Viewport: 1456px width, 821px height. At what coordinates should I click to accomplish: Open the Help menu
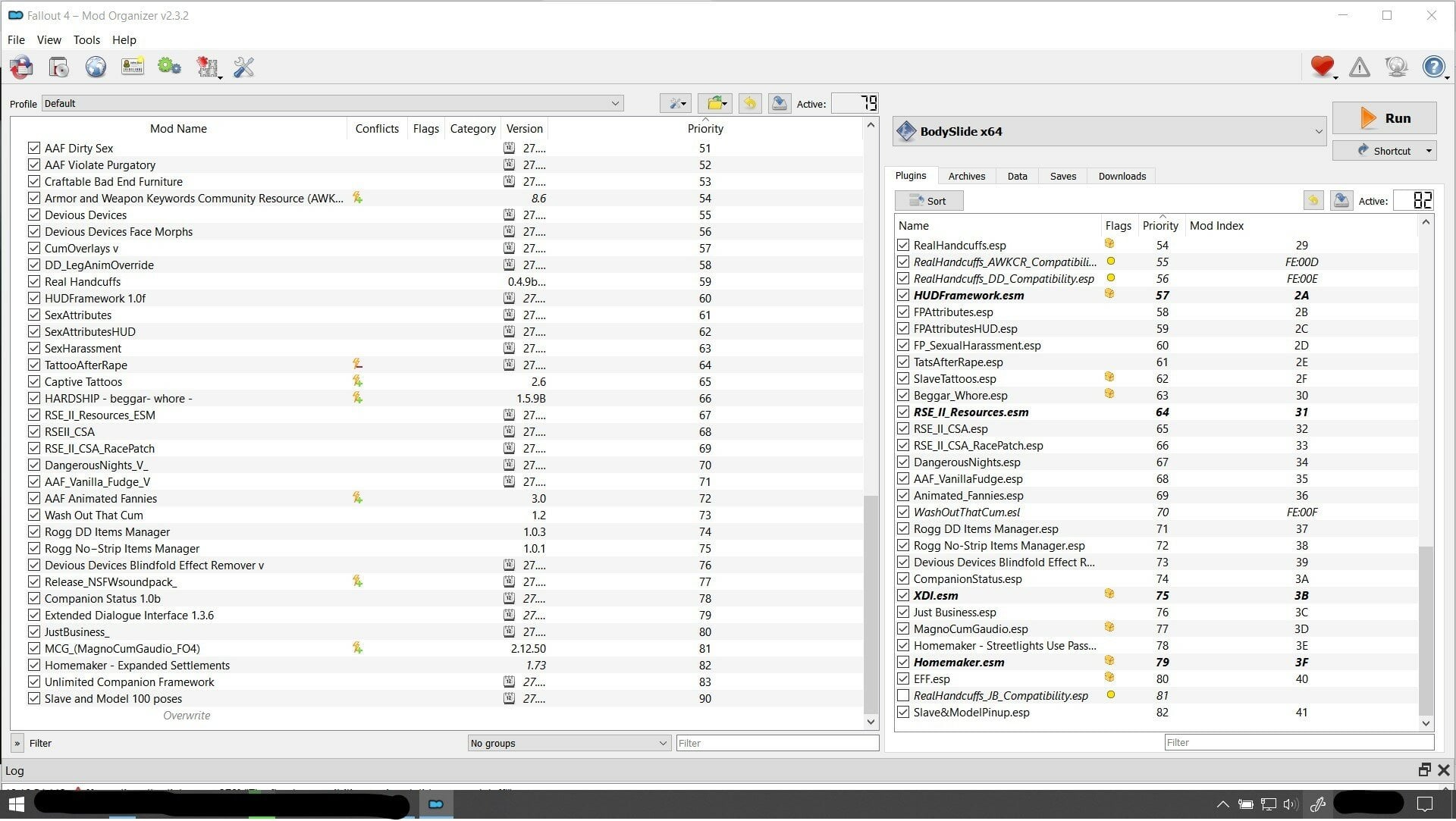[124, 39]
